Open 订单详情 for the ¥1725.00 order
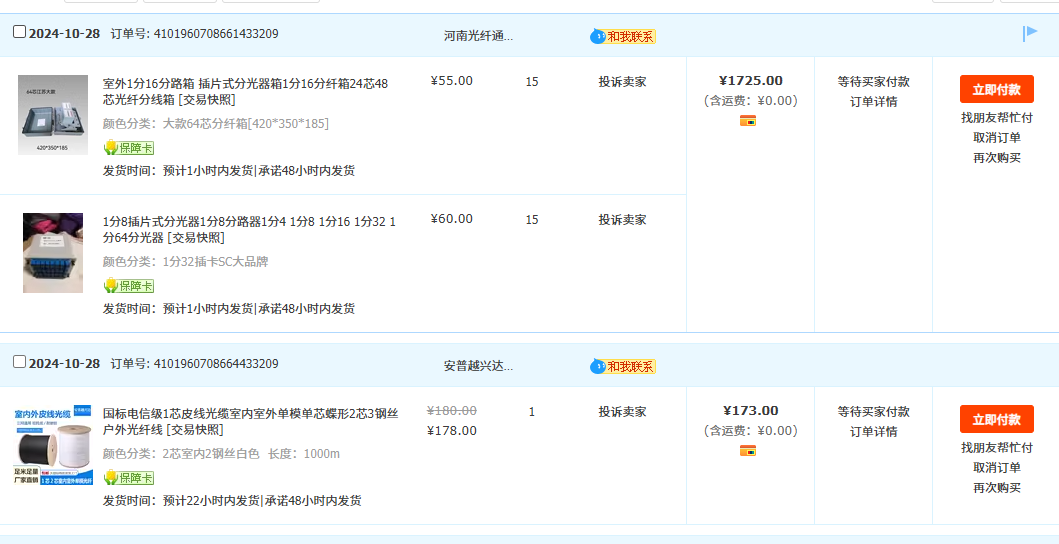 click(x=873, y=102)
